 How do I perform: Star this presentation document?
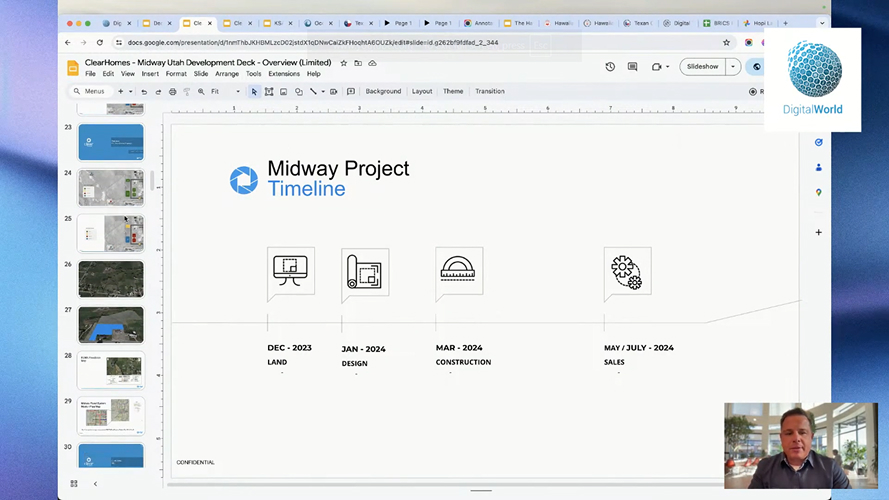click(344, 63)
